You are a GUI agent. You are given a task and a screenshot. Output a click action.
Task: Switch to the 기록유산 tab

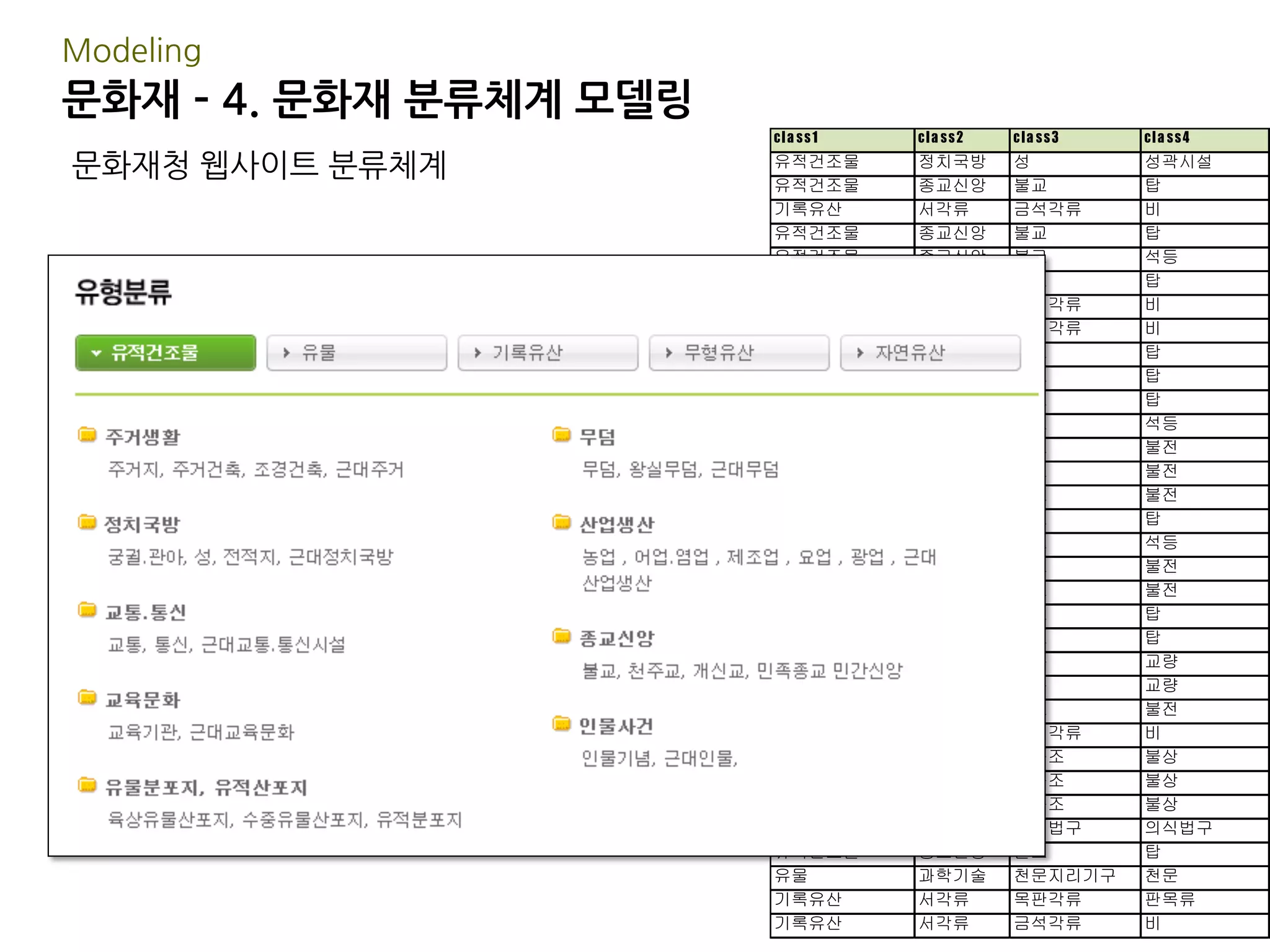(548, 353)
